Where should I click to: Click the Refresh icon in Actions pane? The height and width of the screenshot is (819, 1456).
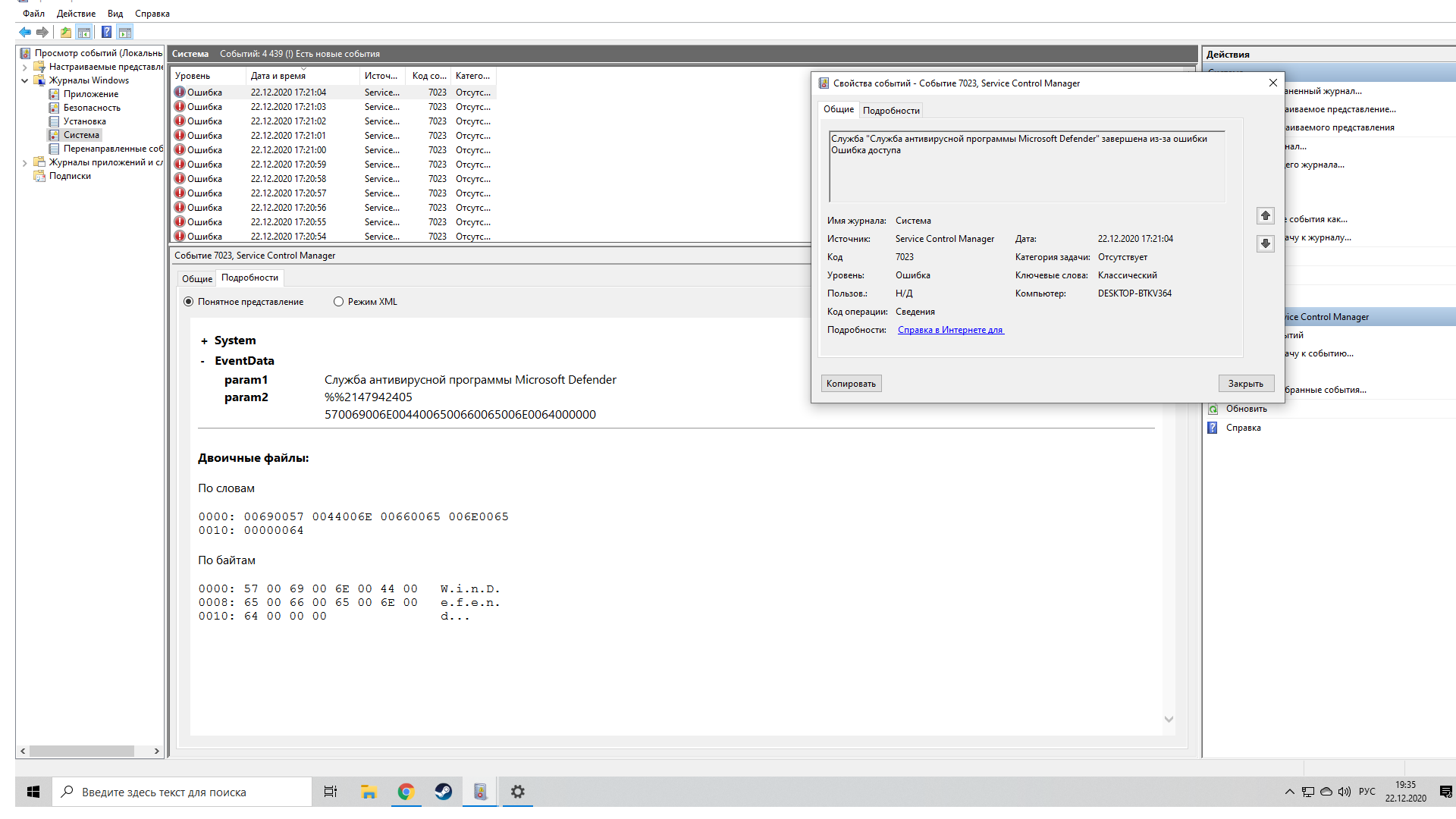[1213, 409]
